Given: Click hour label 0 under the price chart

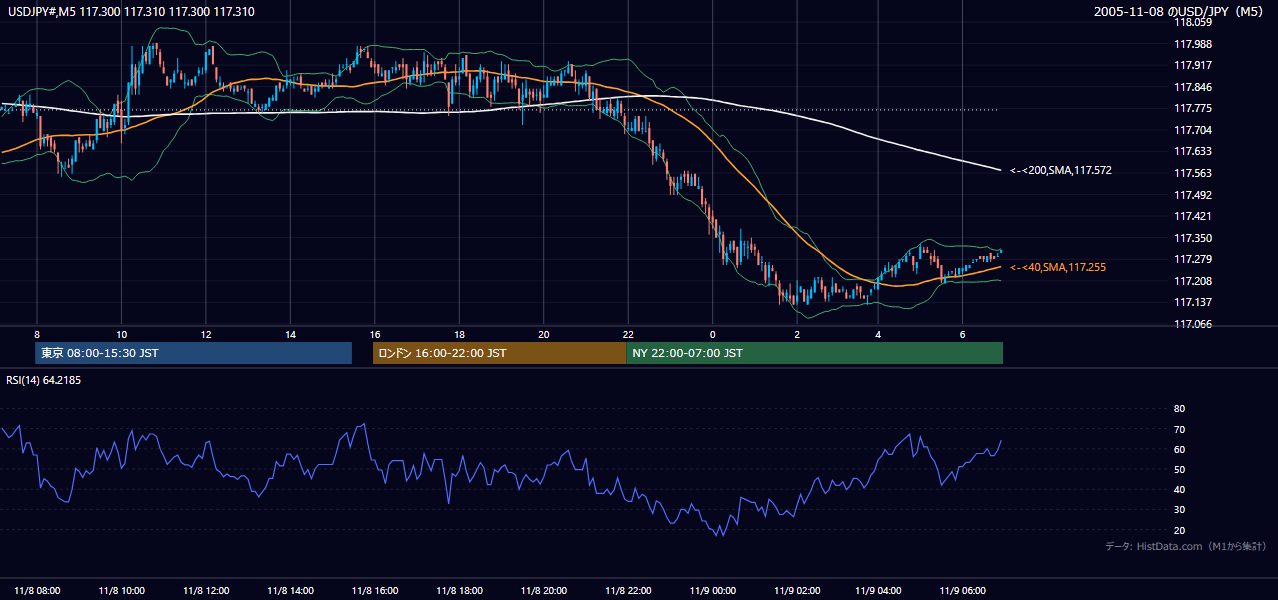Looking at the screenshot, I should point(712,334).
